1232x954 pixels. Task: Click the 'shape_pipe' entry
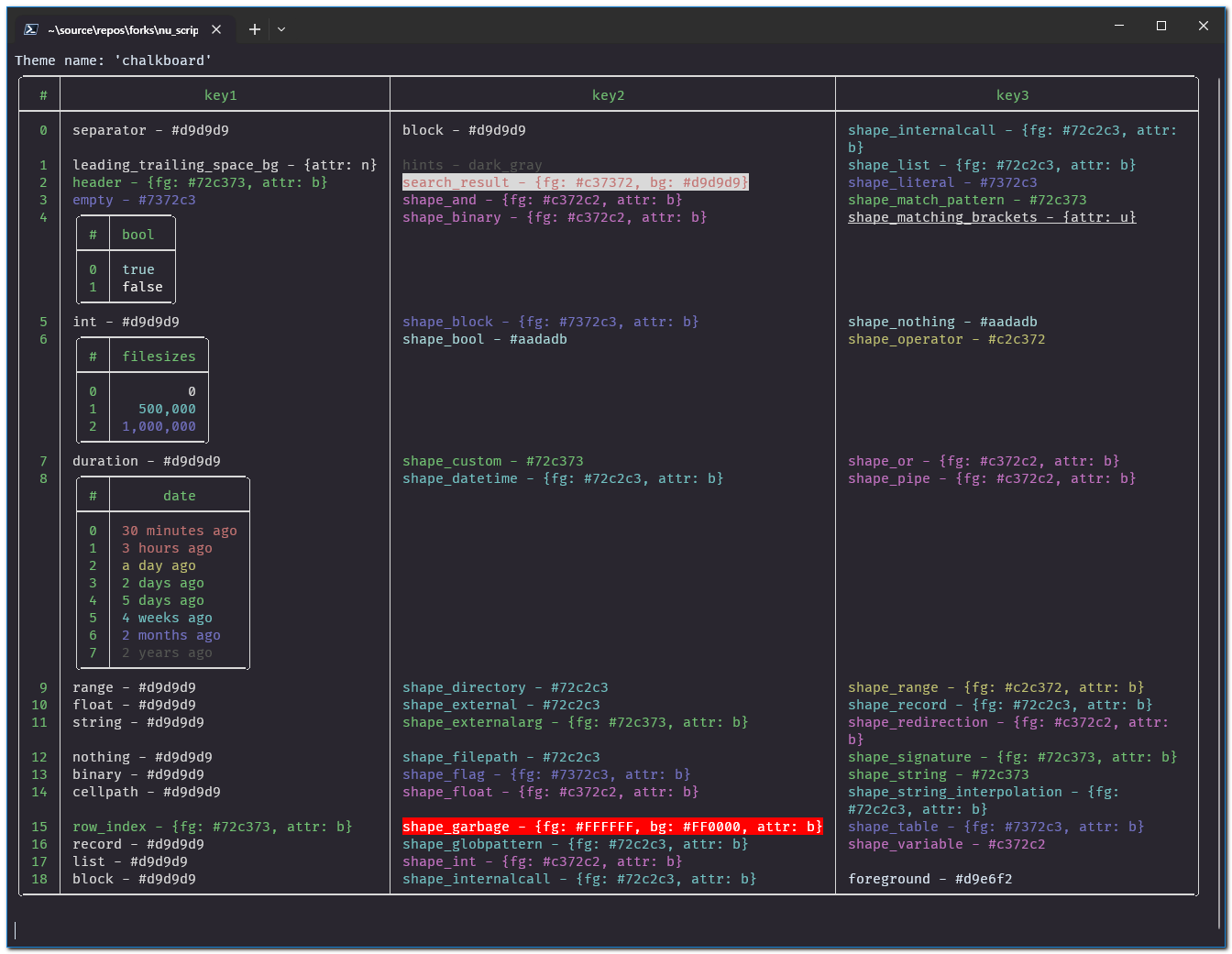click(x=993, y=478)
